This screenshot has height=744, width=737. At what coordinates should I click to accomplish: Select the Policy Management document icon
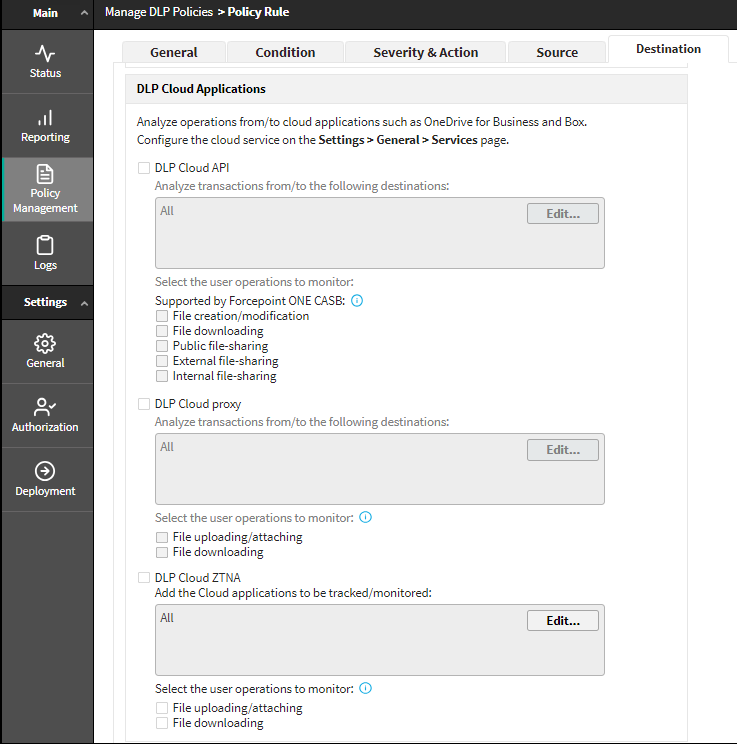click(45, 174)
